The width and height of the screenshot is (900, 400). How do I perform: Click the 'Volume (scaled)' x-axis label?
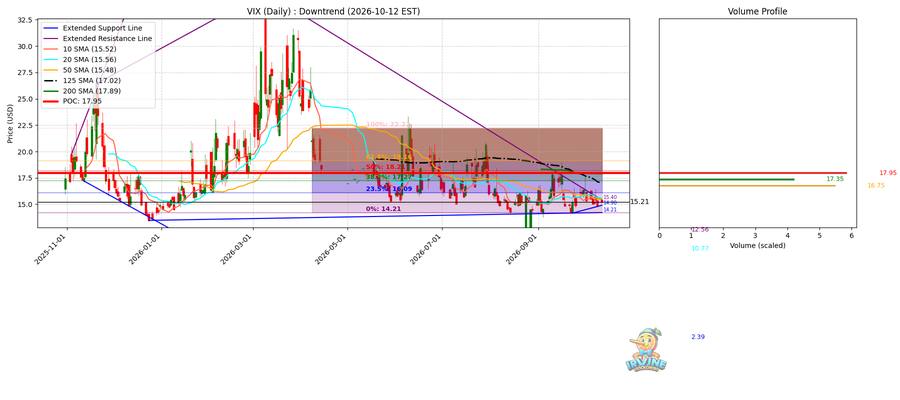point(758,245)
